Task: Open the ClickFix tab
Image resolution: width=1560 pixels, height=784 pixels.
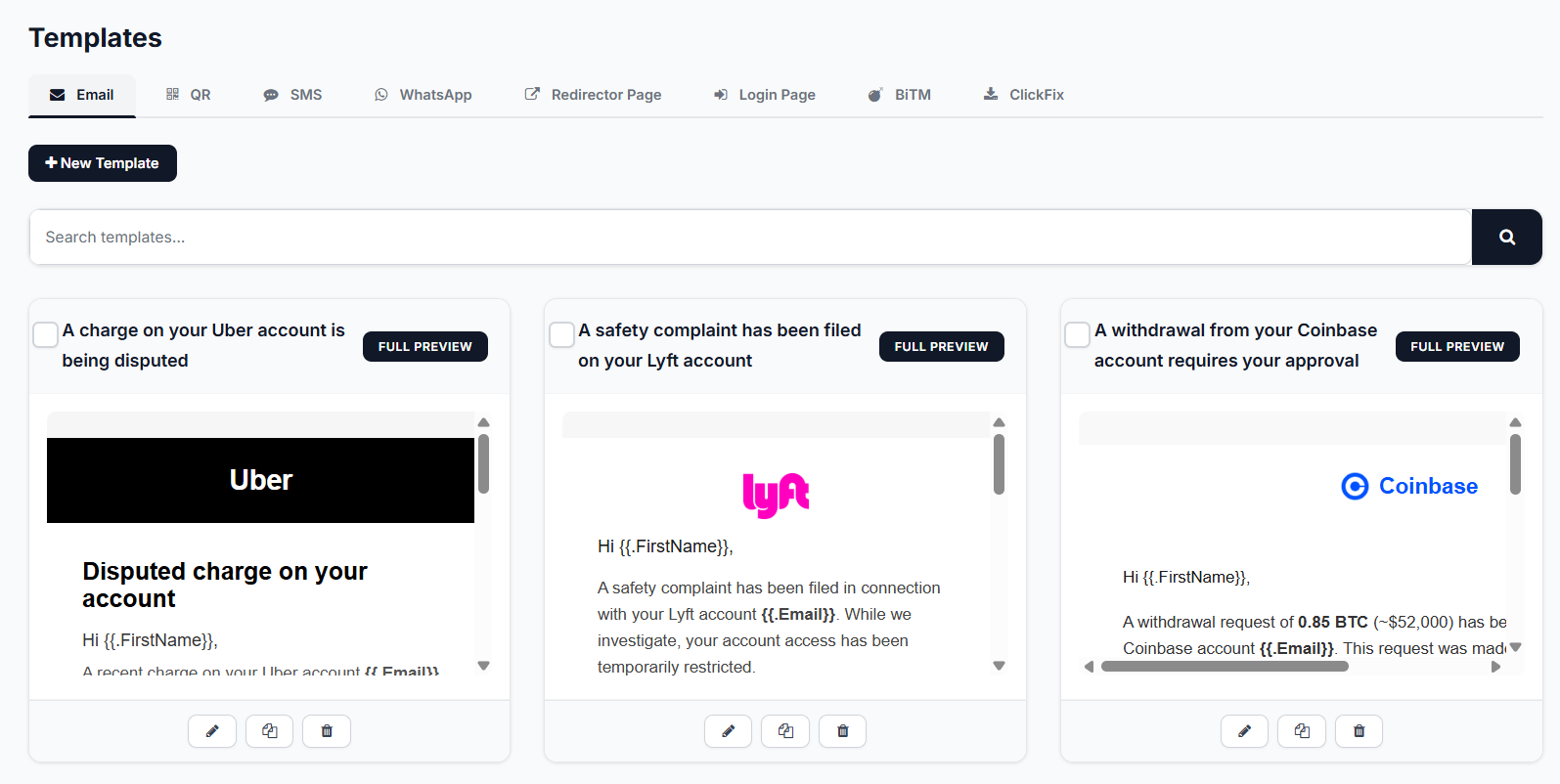Action: [1023, 95]
